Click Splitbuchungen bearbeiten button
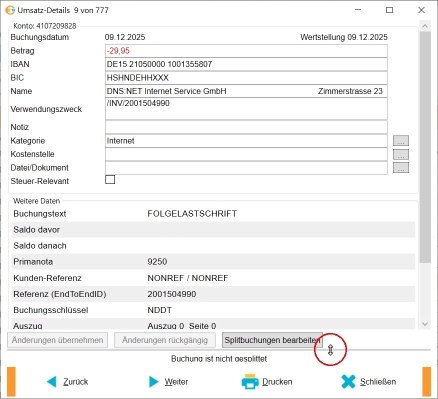438x399 pixels. (x=272, y=340)
